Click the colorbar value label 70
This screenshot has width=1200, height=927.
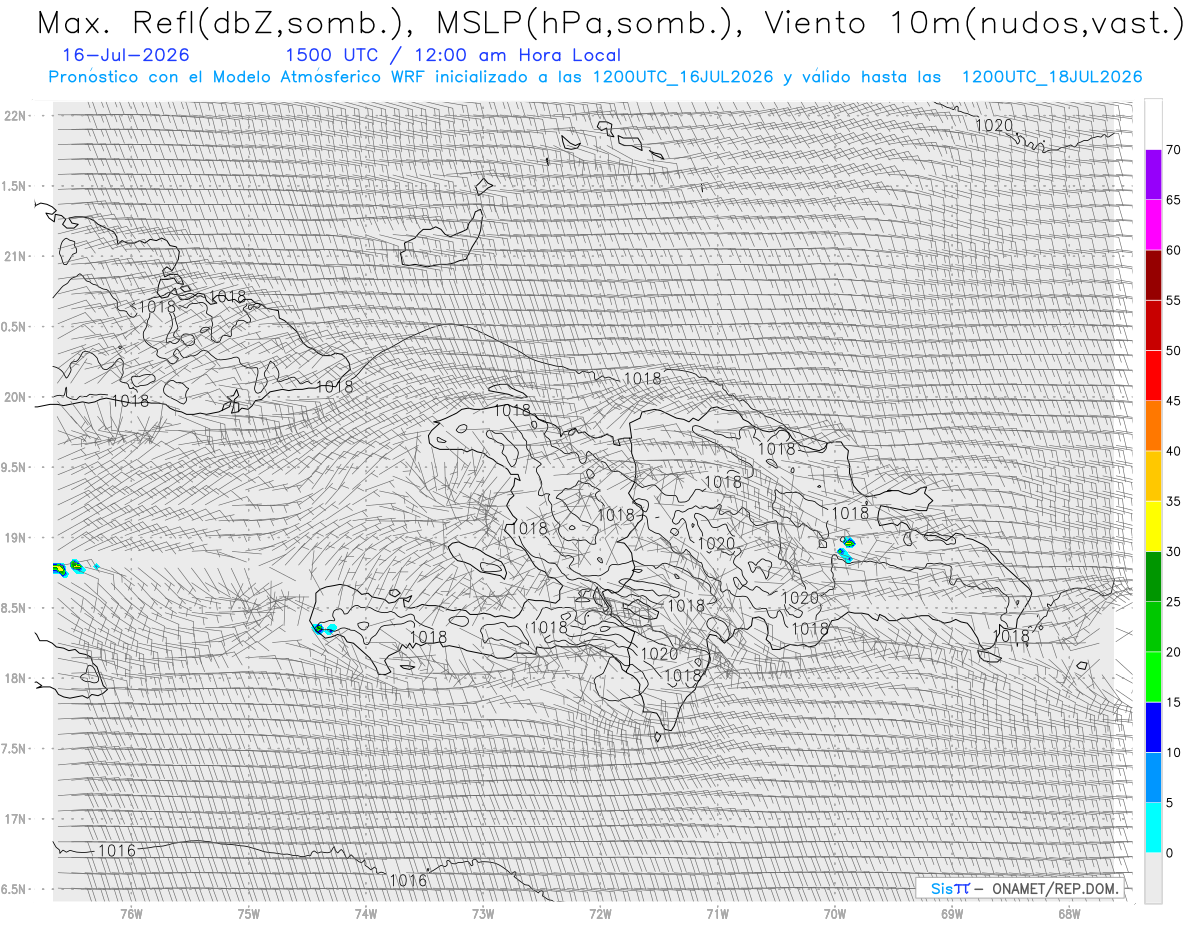pos(1173,150)
